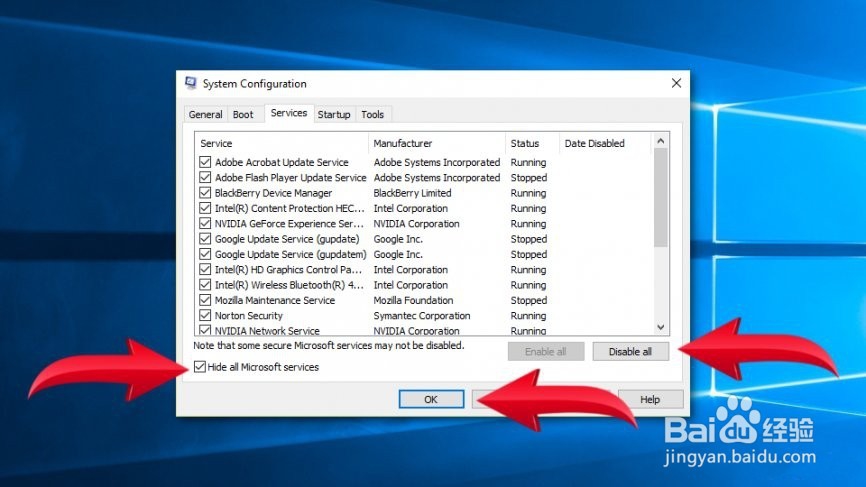Screen dimensions: 866x487
Task: Sort by the Service column header
Action: tap(281, 143)
